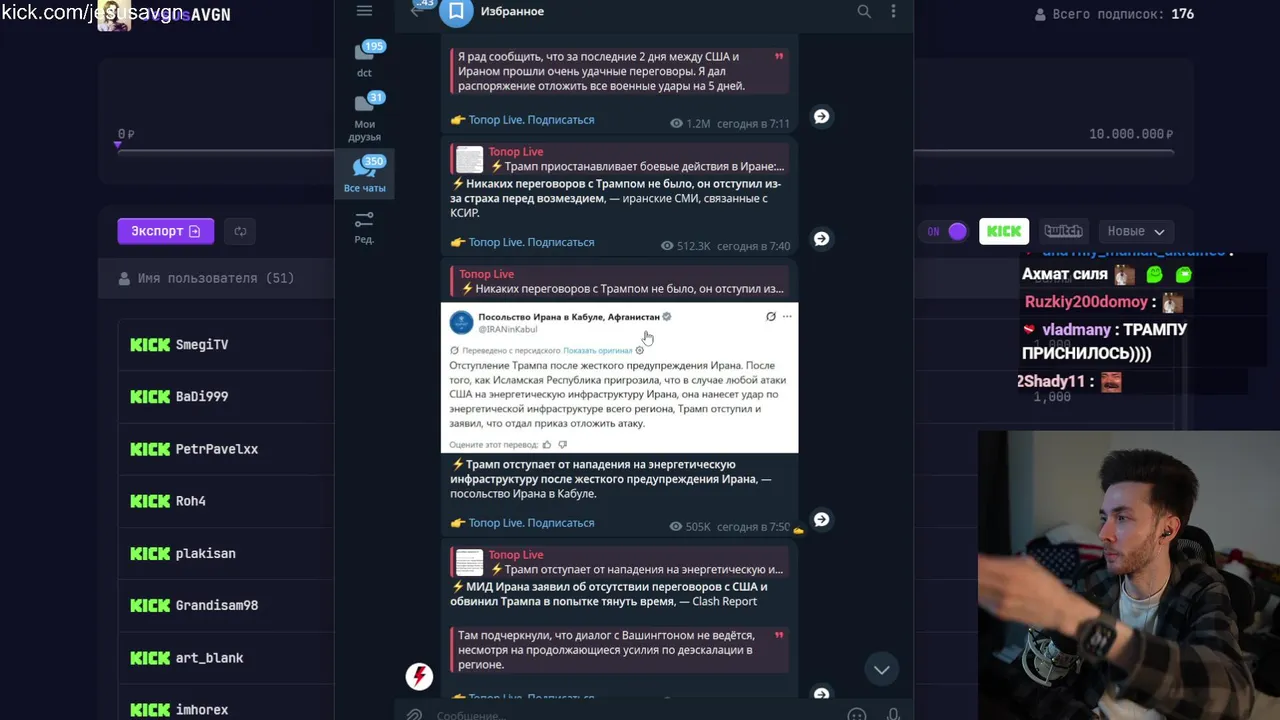Jump to latest message with down chevron
1280x720 pixels.
(x=881, y=670)
